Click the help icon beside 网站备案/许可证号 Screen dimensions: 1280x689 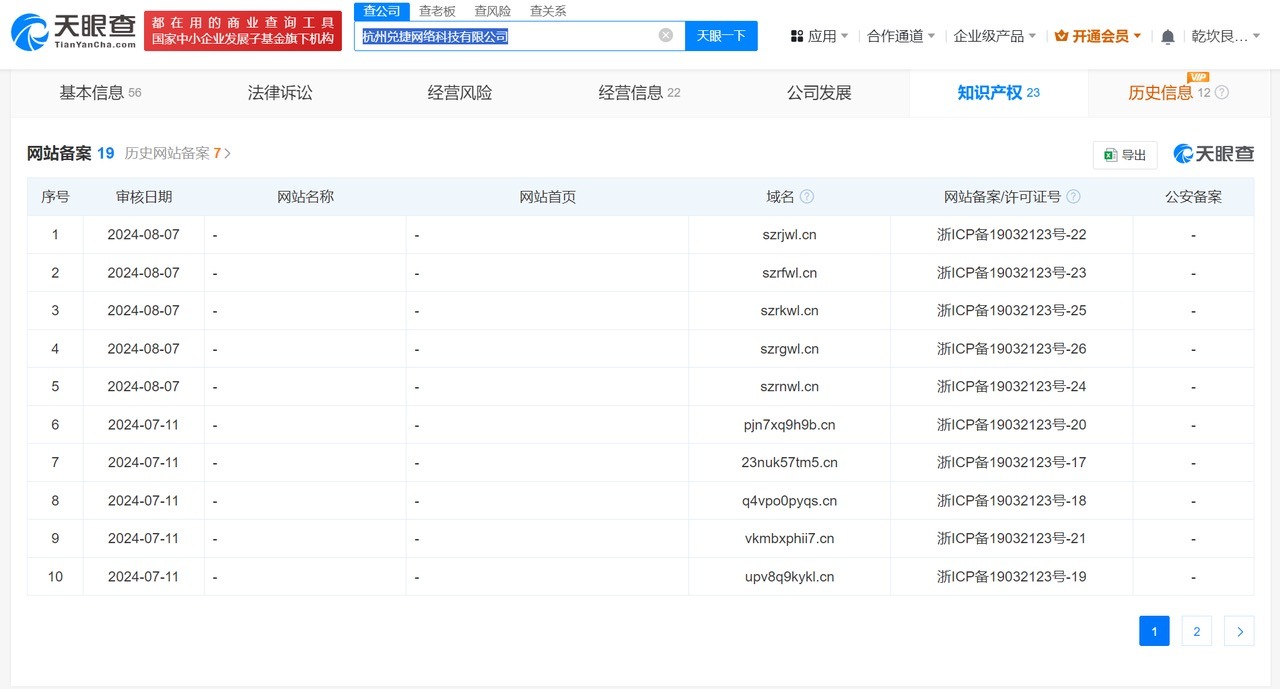click(1073, 196)
